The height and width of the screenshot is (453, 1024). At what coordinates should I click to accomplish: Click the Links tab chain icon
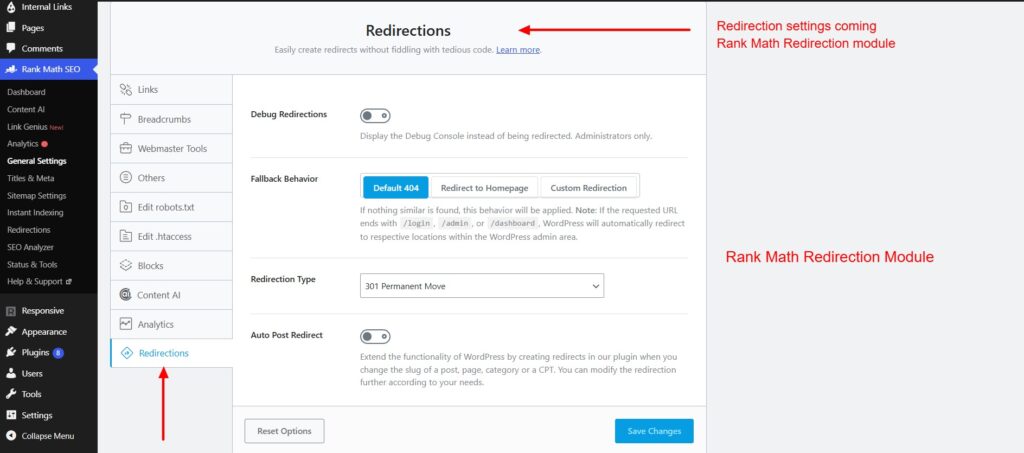pyautogui.click(x=126, y=90)
